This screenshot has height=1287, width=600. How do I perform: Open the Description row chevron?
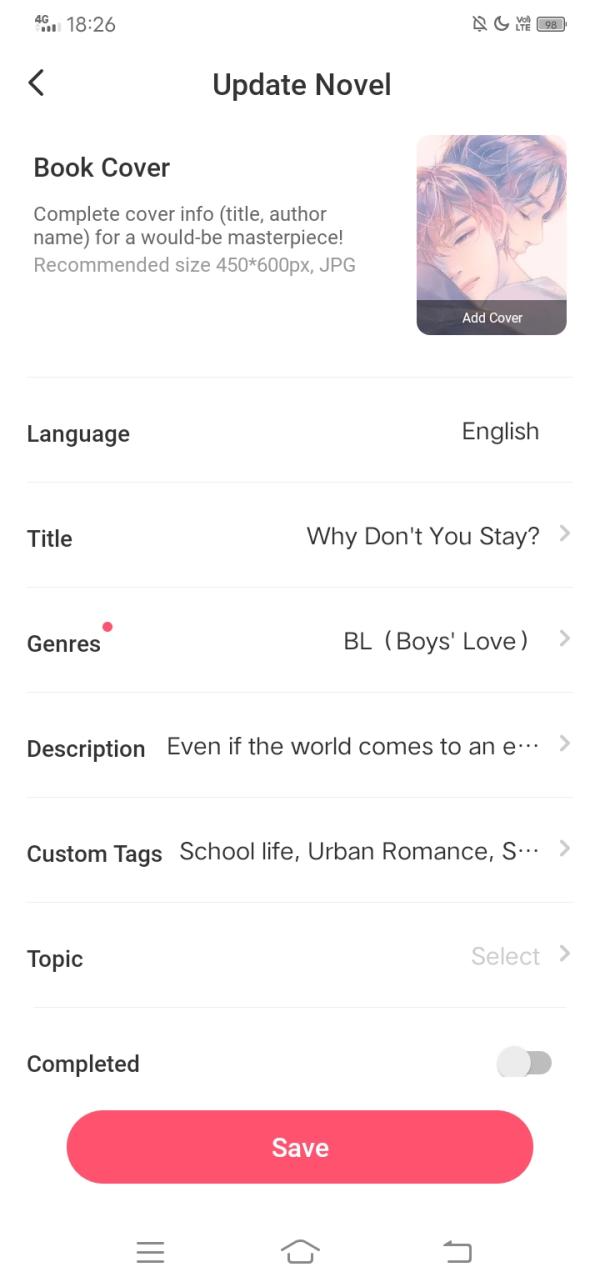(x=565, y=744)
